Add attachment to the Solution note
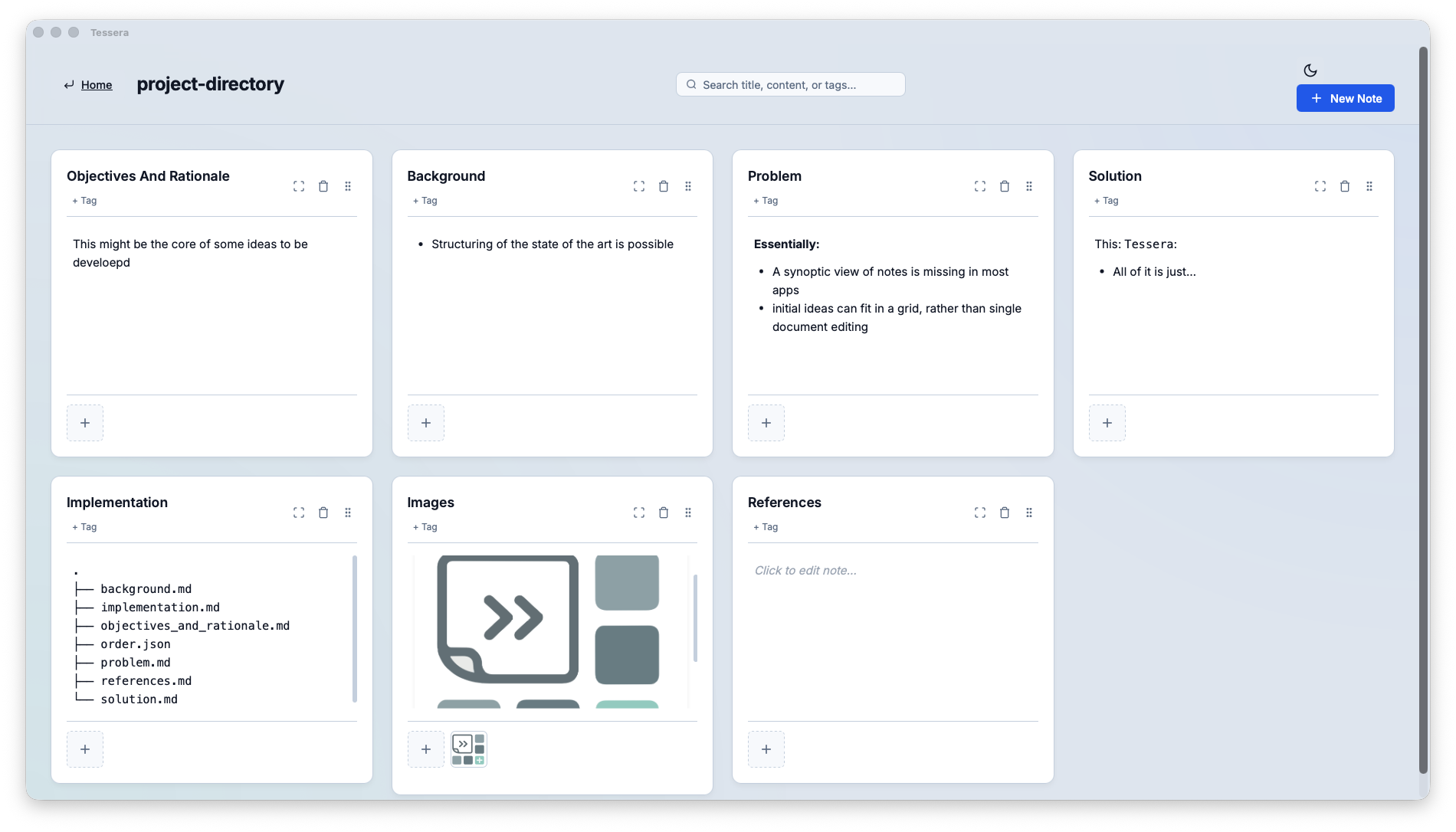1456x832 pixels. tap(1107, 423)
